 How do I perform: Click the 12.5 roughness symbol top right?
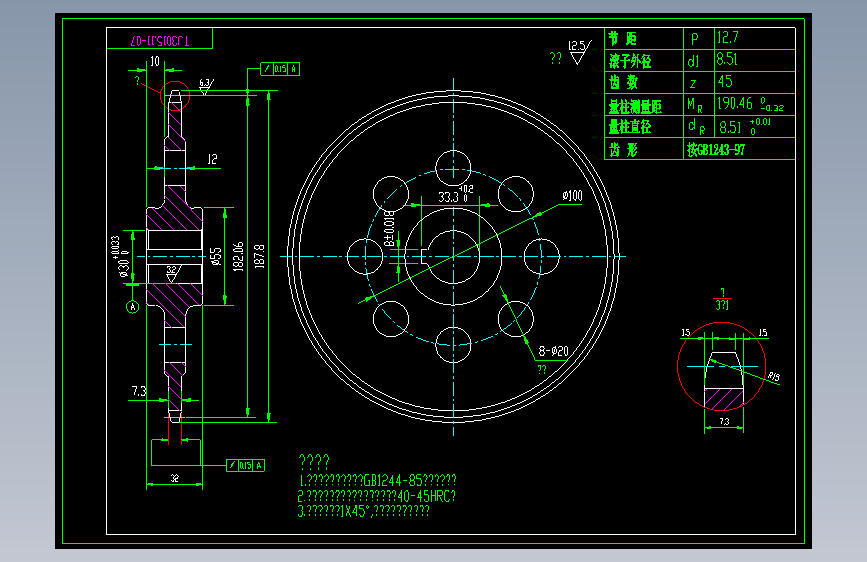pos(579,53)
